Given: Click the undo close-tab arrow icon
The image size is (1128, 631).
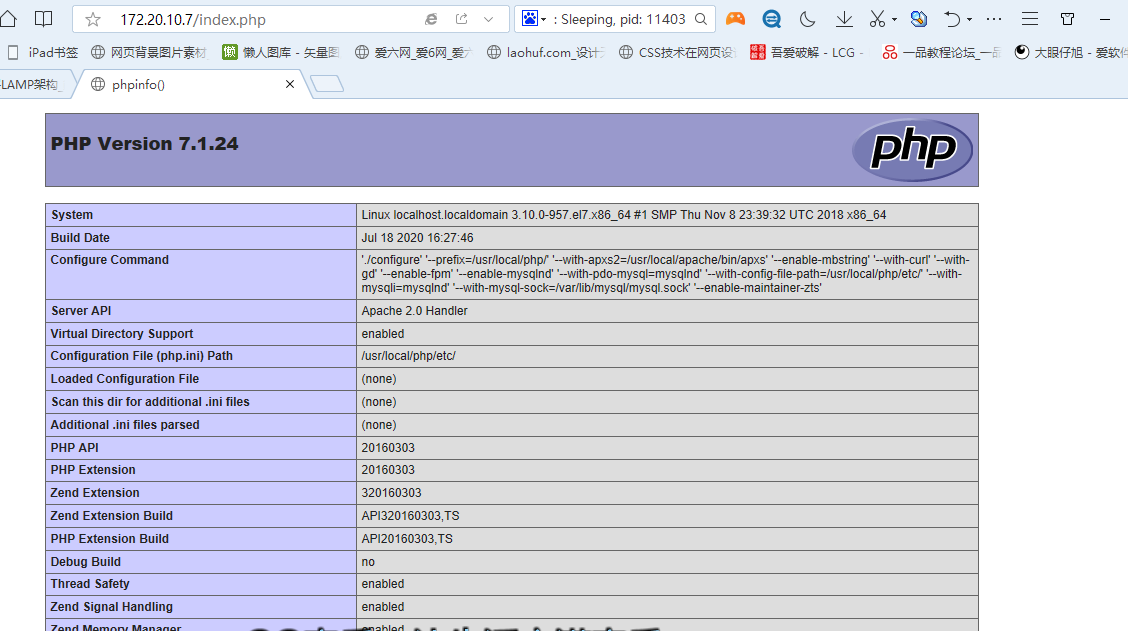Looking at the screenshot, I should pyautogui.click(x=952, y=19).
